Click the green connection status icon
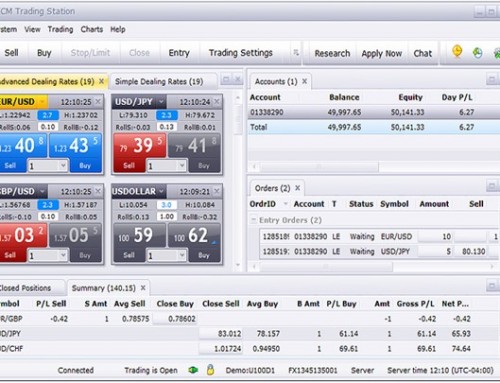The width and height of the screenshot is (500, 383). coord(193,370)
